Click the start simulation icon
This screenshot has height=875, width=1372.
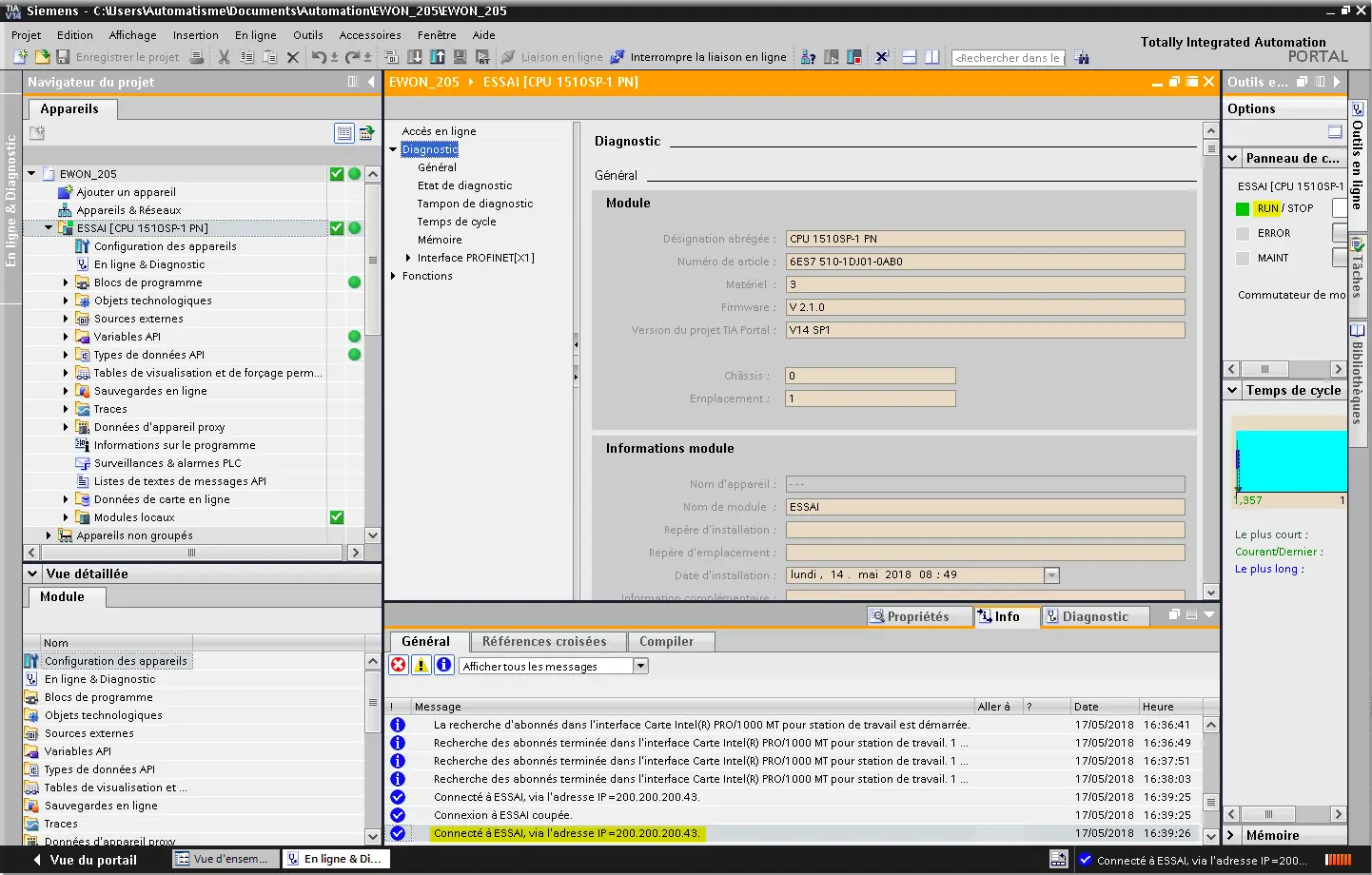tap(460, 57)
